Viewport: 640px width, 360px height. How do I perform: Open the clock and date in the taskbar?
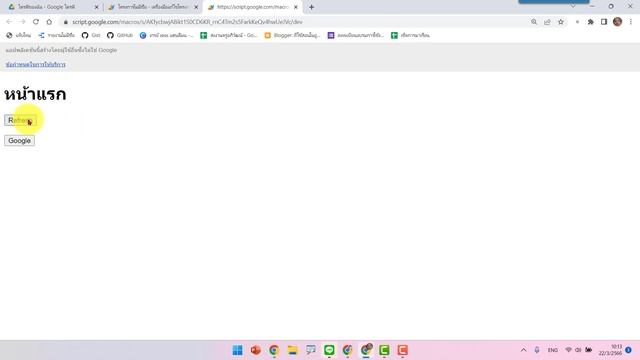(611, 350)
